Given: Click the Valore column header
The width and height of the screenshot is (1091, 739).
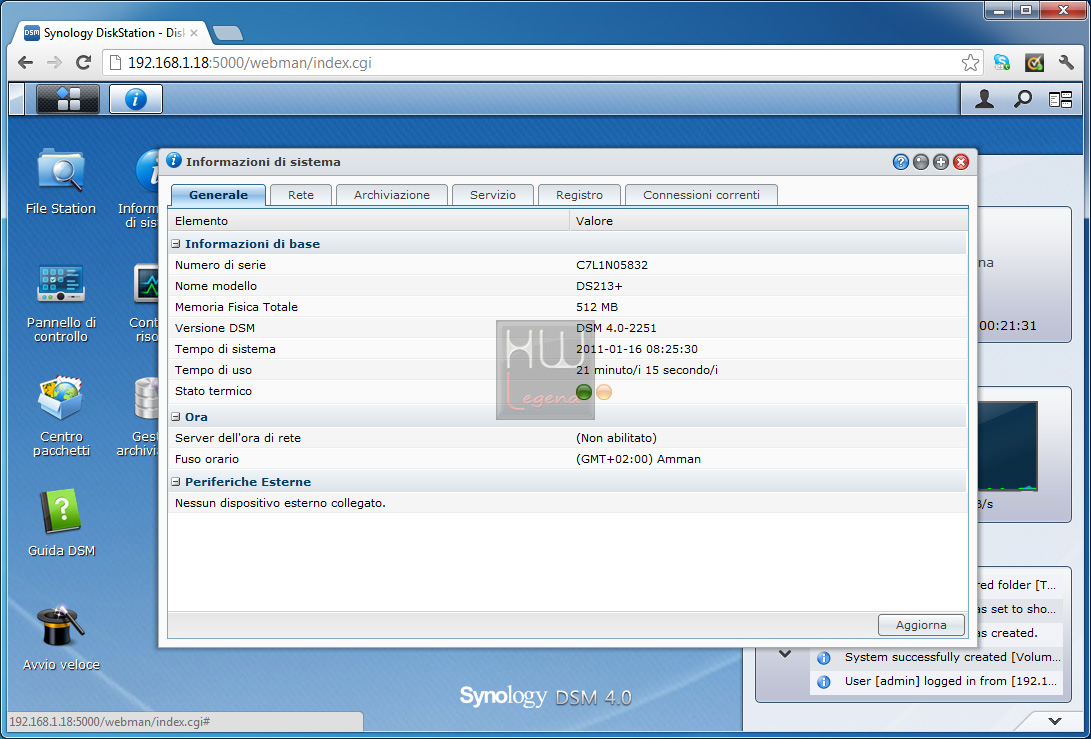Looking at the screenshot, I should 768,221.
